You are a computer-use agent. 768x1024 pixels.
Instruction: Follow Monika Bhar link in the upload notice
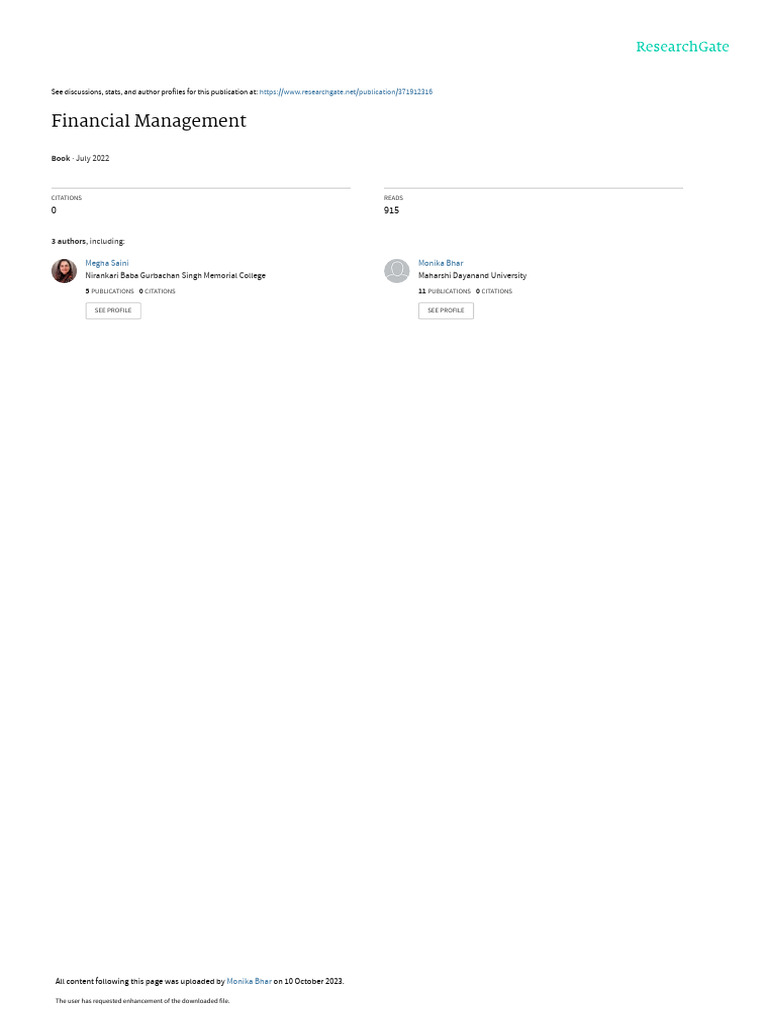click(x=249, y=981)
